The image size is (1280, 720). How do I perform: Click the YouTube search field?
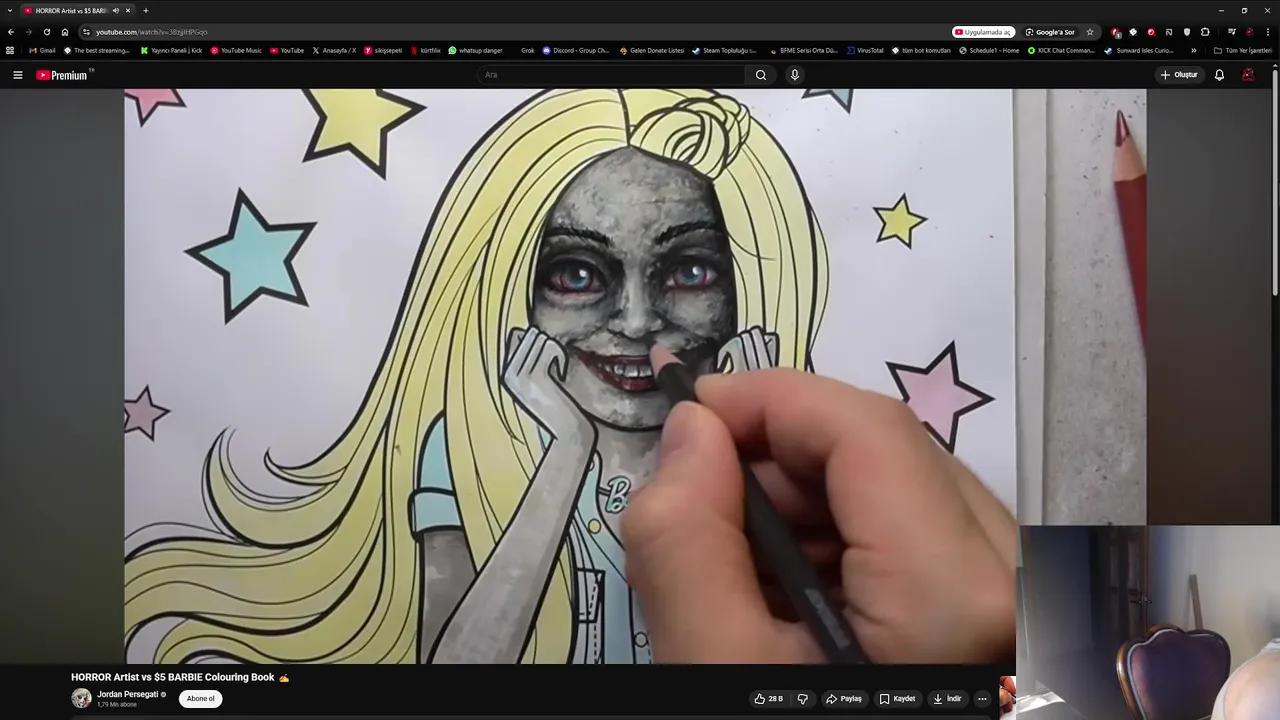click(610, 75)
